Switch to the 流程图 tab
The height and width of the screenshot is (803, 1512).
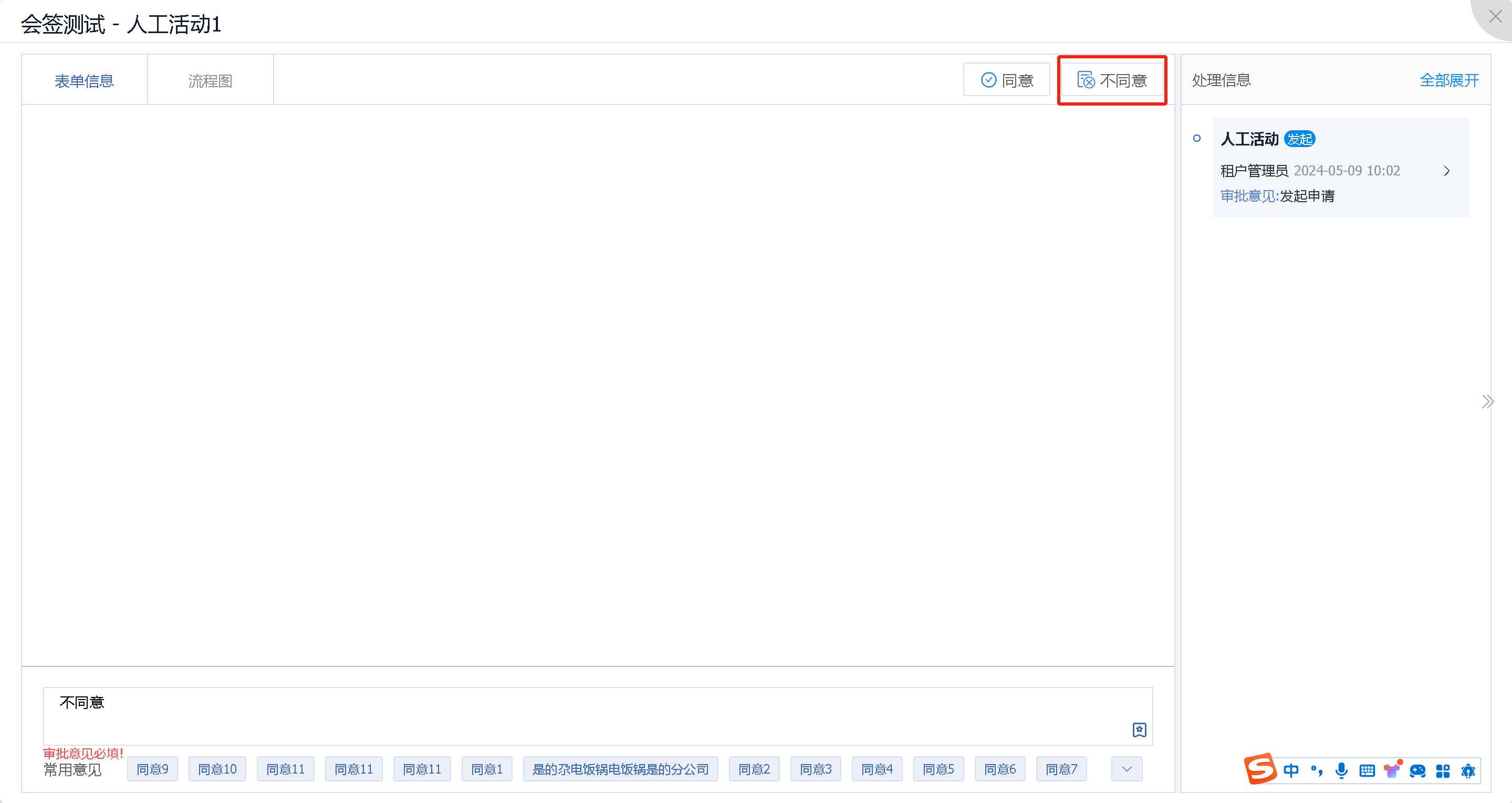210,80
